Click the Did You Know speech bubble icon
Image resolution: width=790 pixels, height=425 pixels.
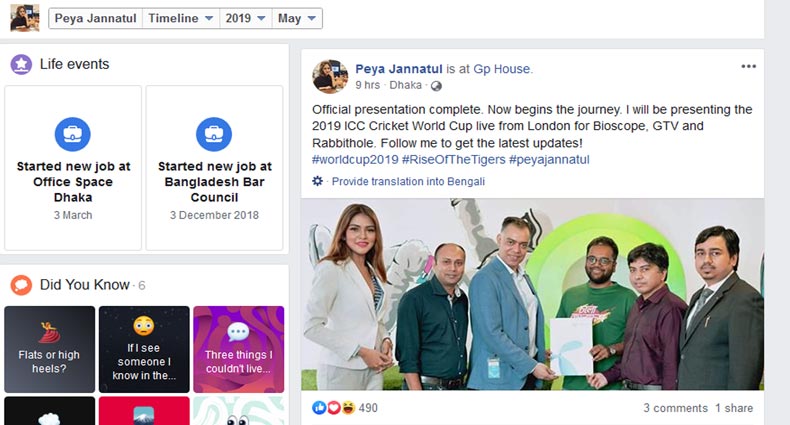(x=21, y=285)
